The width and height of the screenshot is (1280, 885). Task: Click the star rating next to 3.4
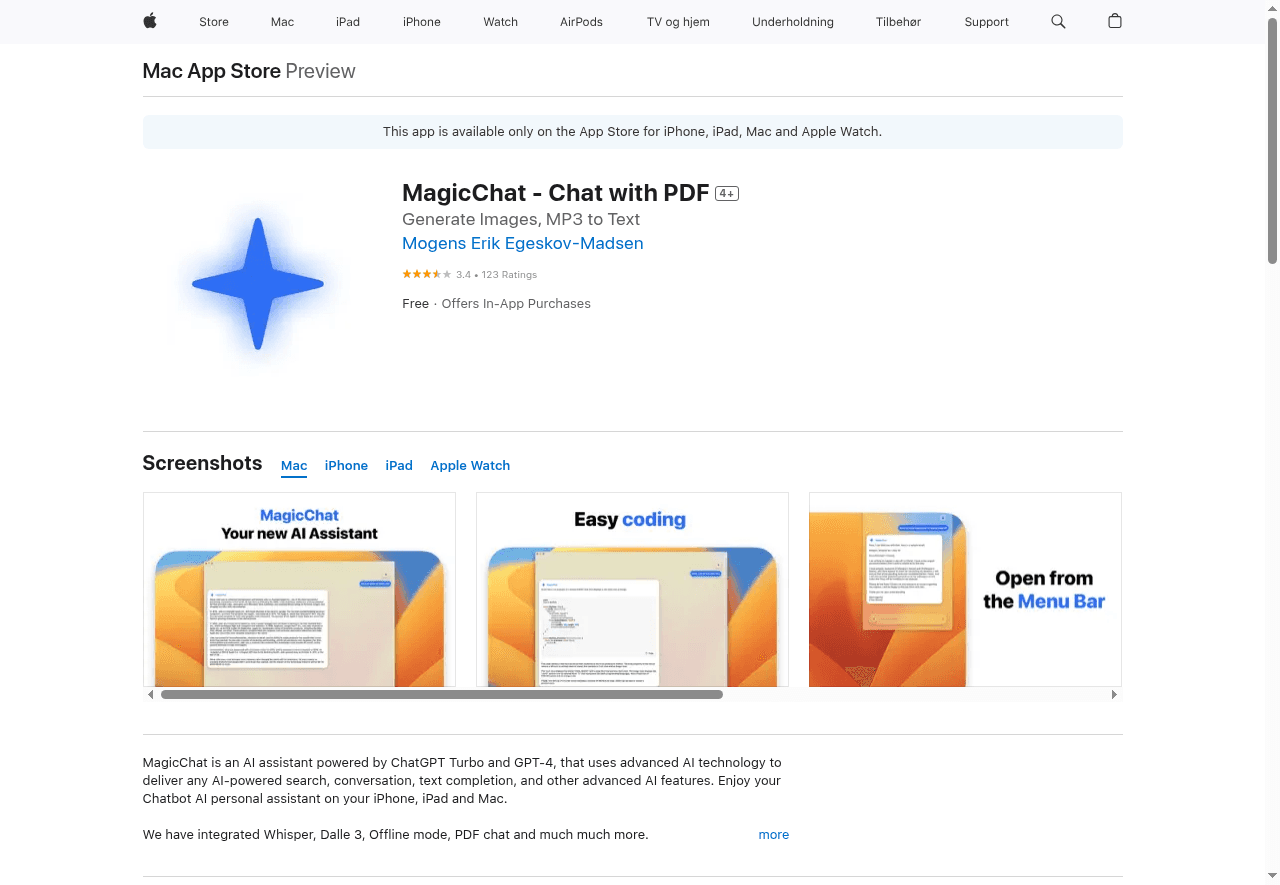425,273
